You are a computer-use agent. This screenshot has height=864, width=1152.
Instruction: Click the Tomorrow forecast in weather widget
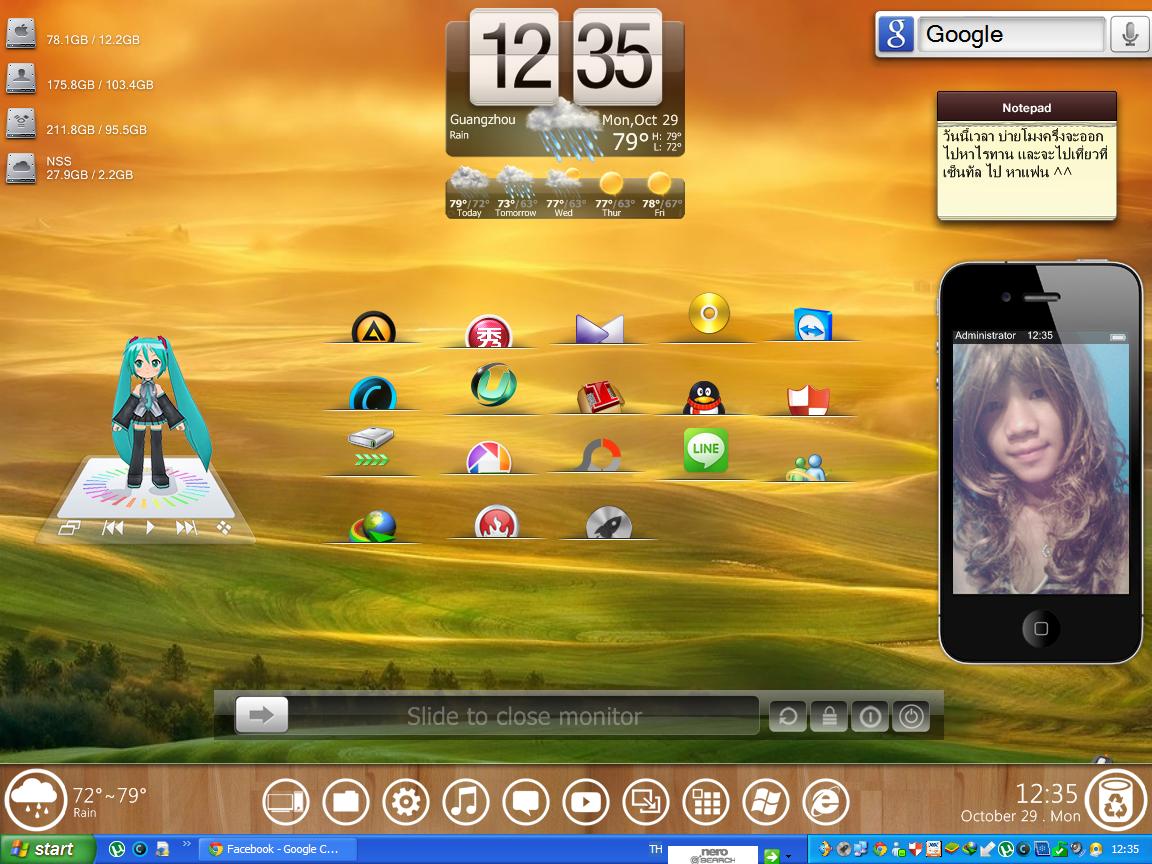tap(515, 193)
